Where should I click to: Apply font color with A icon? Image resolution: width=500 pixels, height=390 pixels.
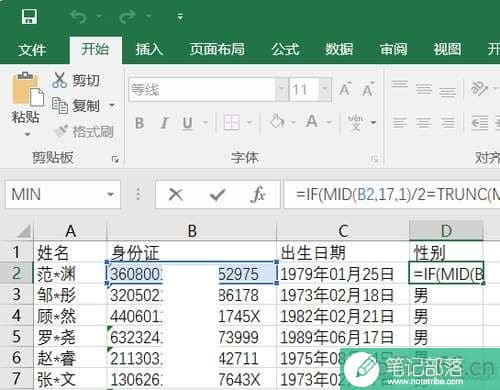click(312, 121)
